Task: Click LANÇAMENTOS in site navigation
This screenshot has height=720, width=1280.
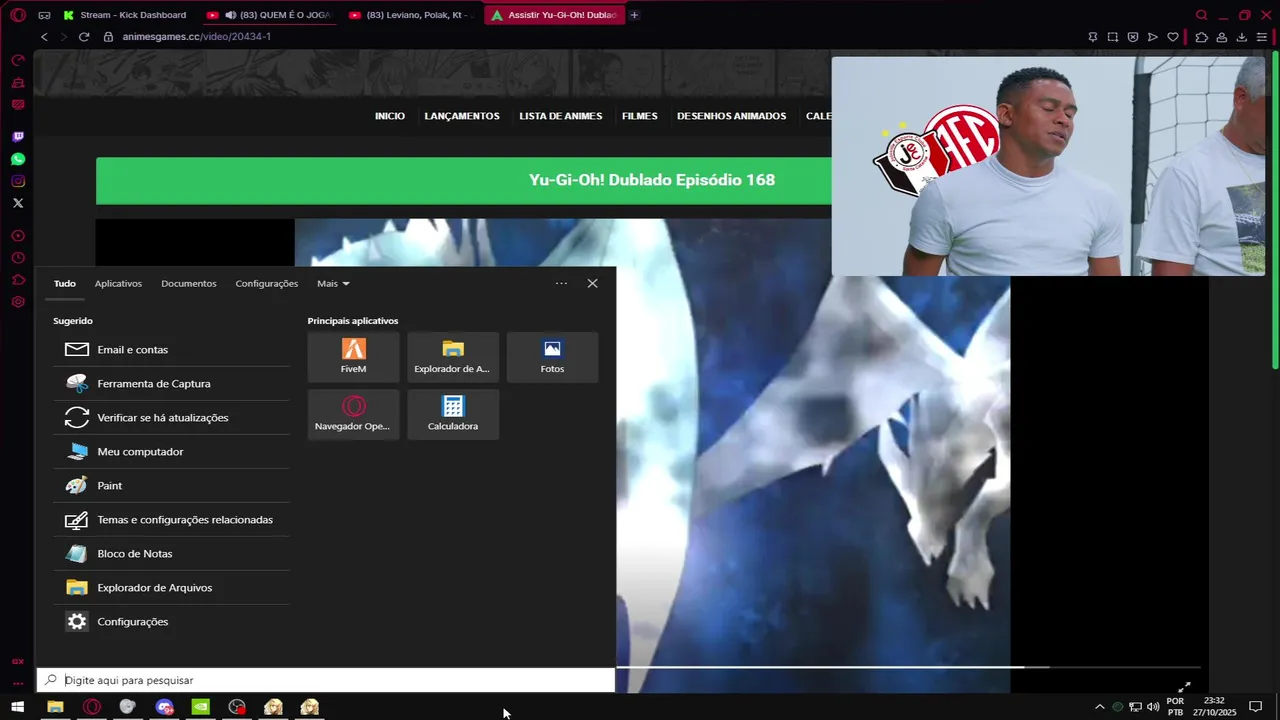Action: (462, 116)
